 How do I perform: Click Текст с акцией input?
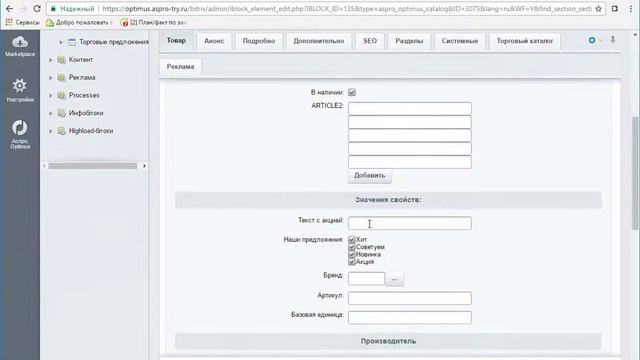click(410, 223)
